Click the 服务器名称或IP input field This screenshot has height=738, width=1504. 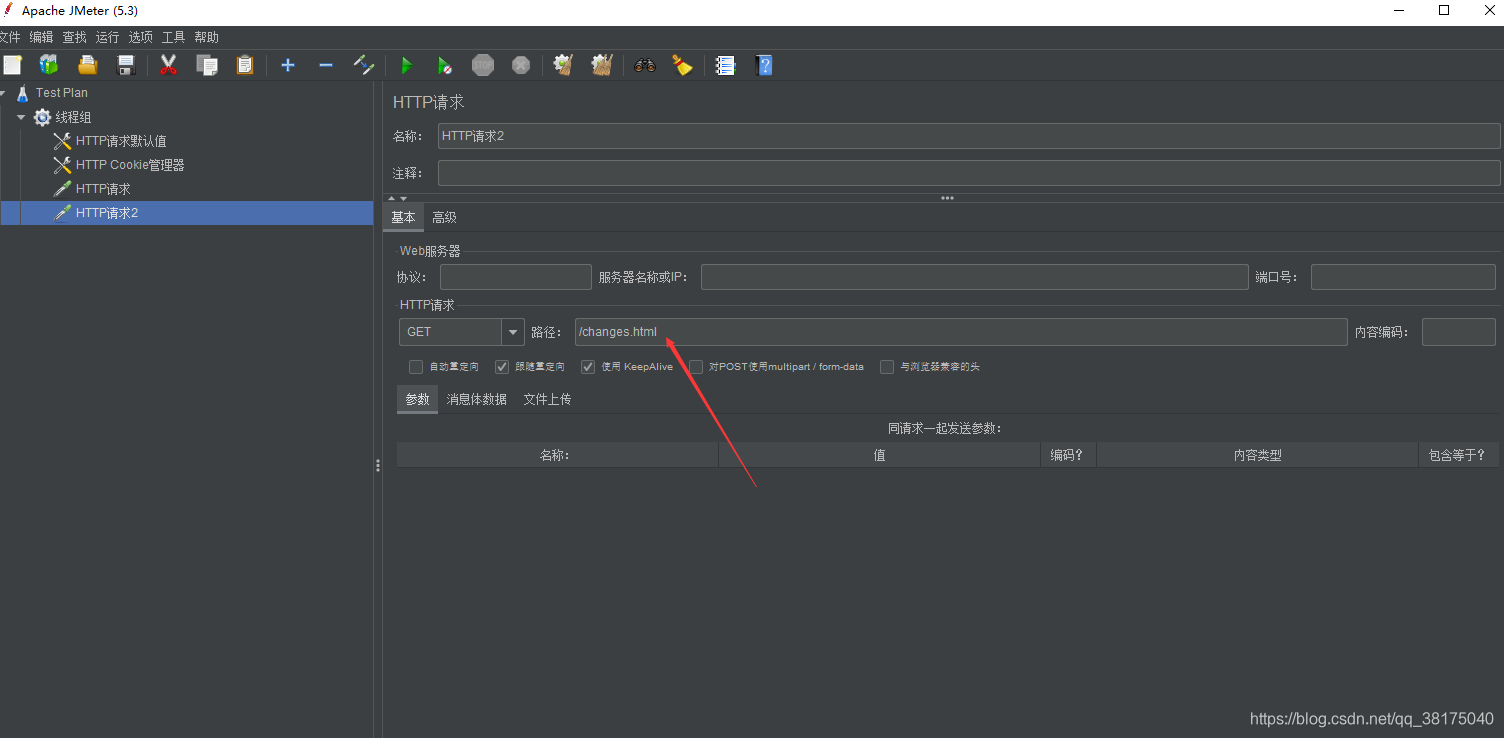click(x=975, y=277)
